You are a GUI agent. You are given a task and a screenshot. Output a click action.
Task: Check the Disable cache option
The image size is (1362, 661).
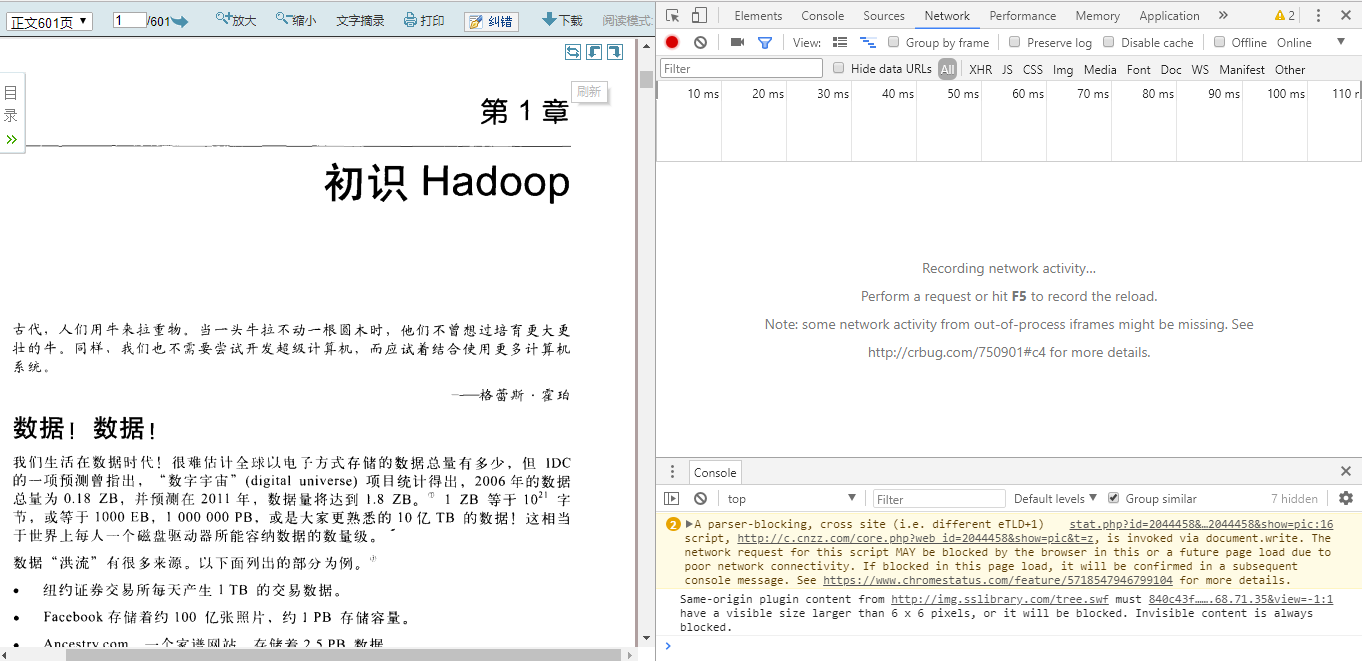pos(1109,42)
